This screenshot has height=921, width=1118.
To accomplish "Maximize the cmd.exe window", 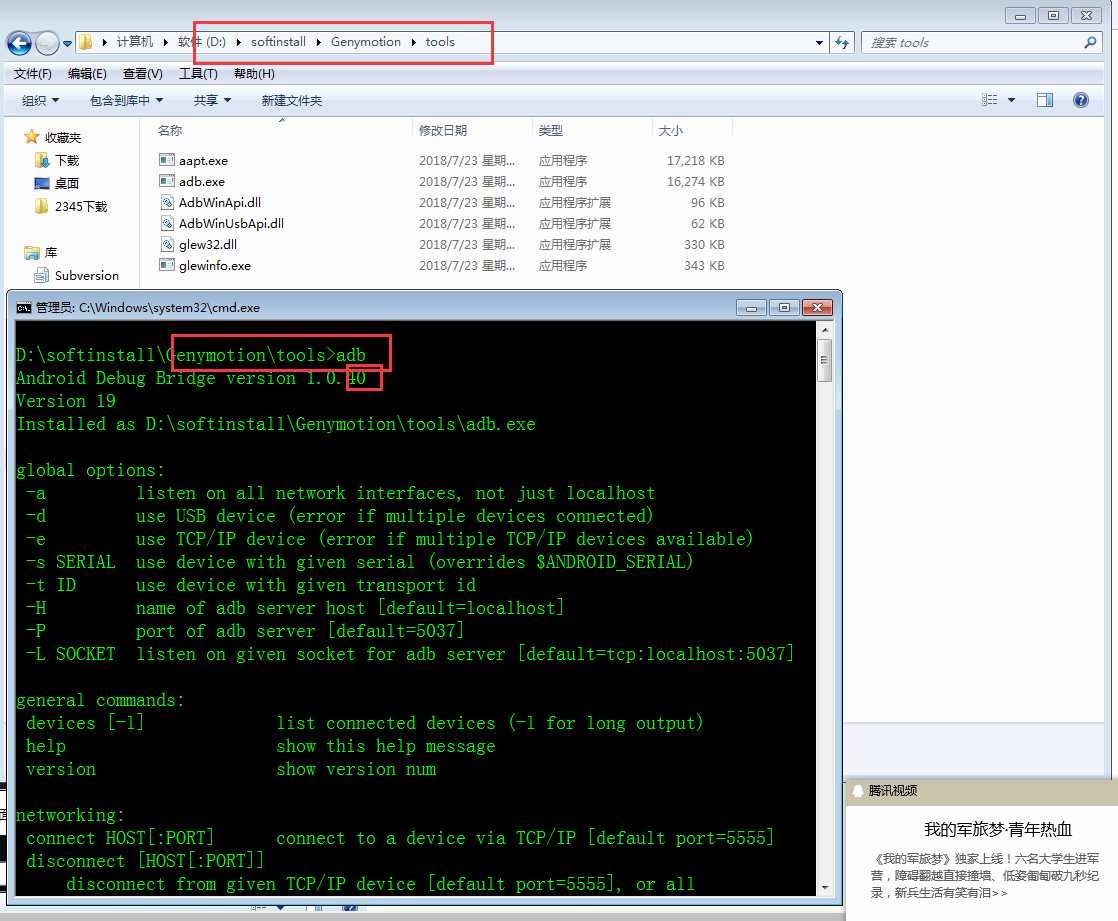I will point(784,308).
